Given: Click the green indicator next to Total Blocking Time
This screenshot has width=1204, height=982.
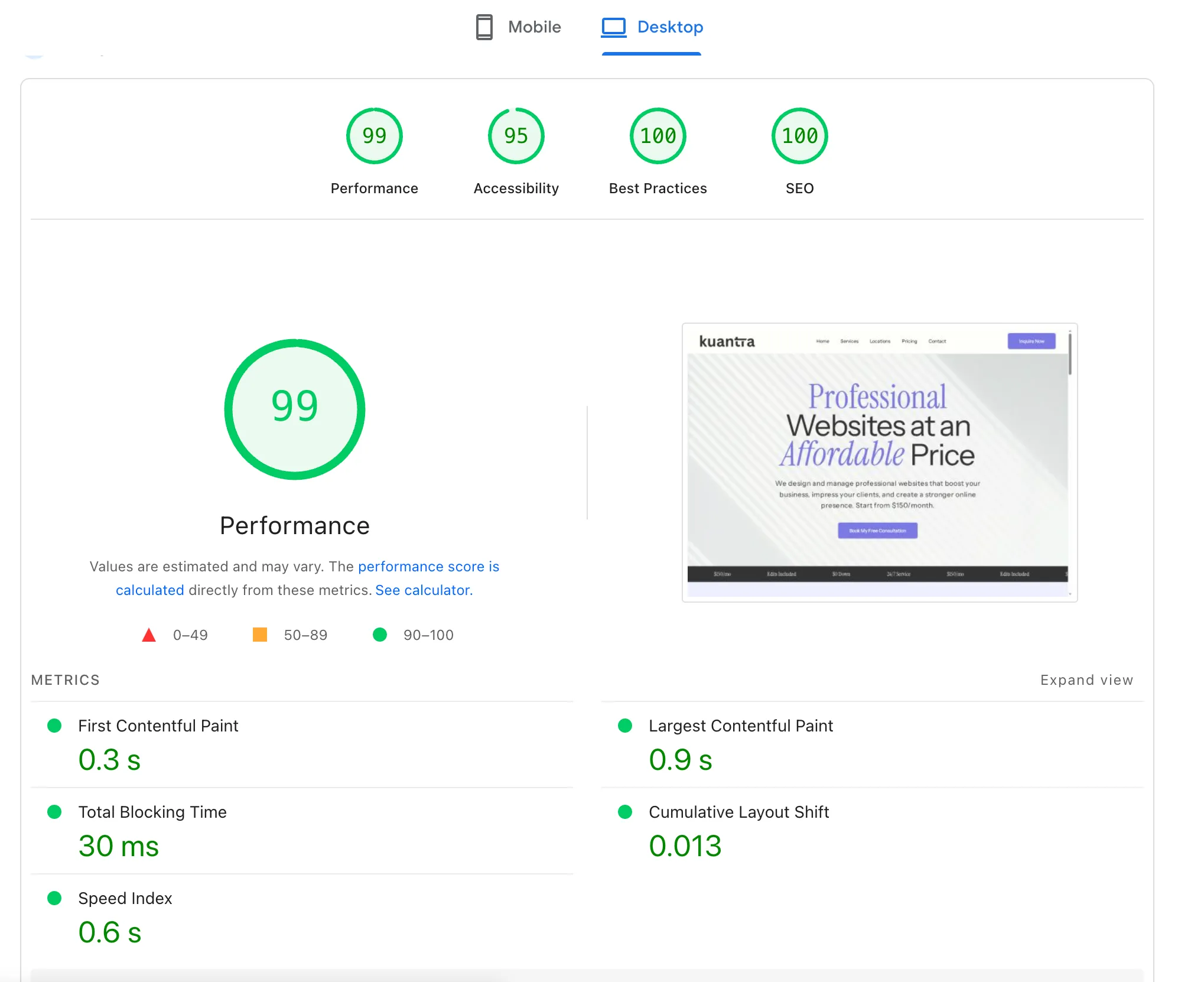Looking at the screenshot, I should click(55, 812).
